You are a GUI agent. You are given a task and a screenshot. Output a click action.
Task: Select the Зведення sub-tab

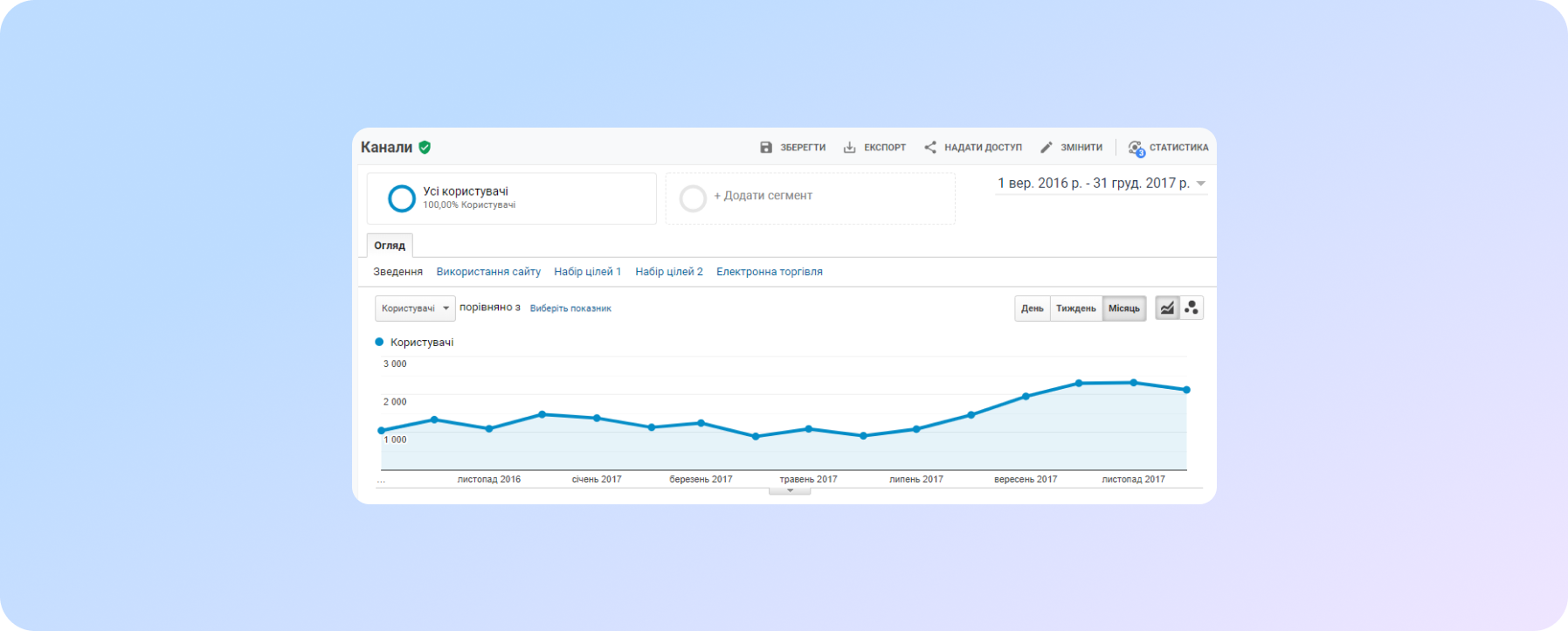point(397,272)
